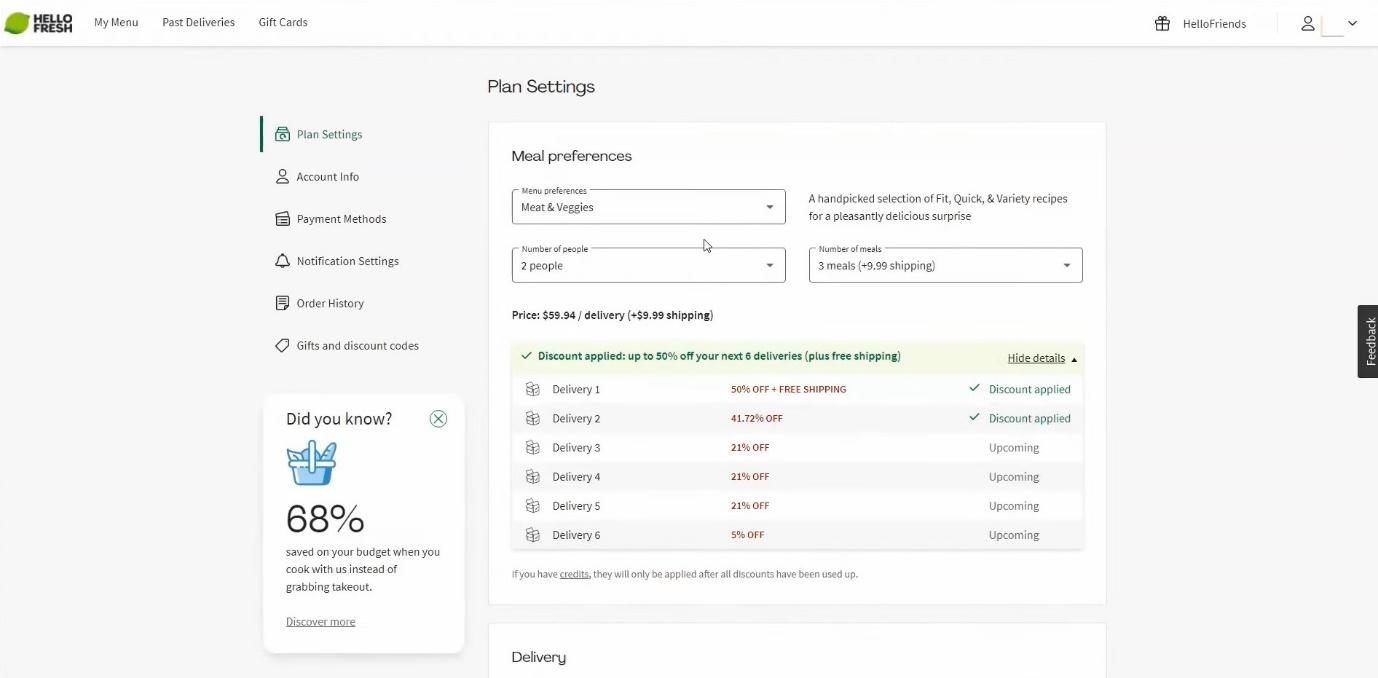The image size is (1378, 678).
Task: Close the Did you know card
Action: (438, 419)
